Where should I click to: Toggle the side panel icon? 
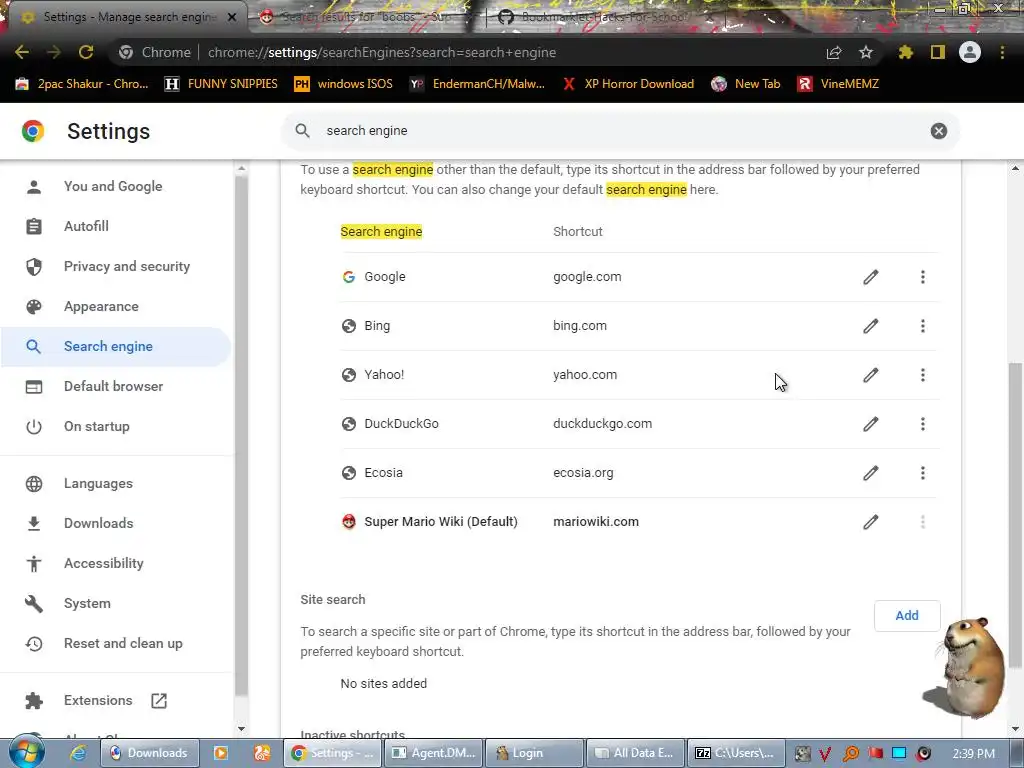(938, 52)
